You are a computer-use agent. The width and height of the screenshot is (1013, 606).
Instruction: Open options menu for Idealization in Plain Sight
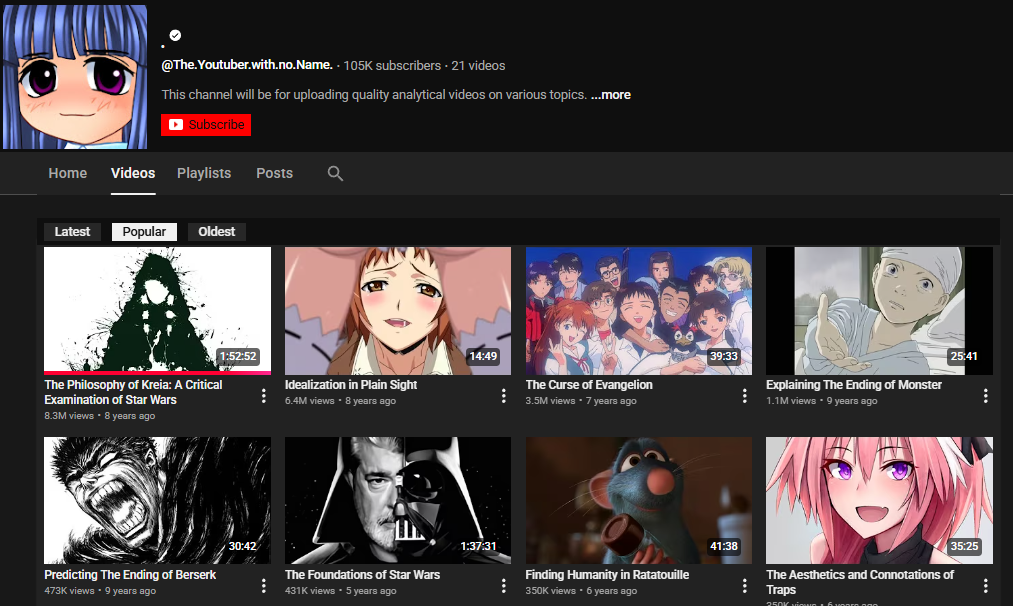click(x=504, y=395)
